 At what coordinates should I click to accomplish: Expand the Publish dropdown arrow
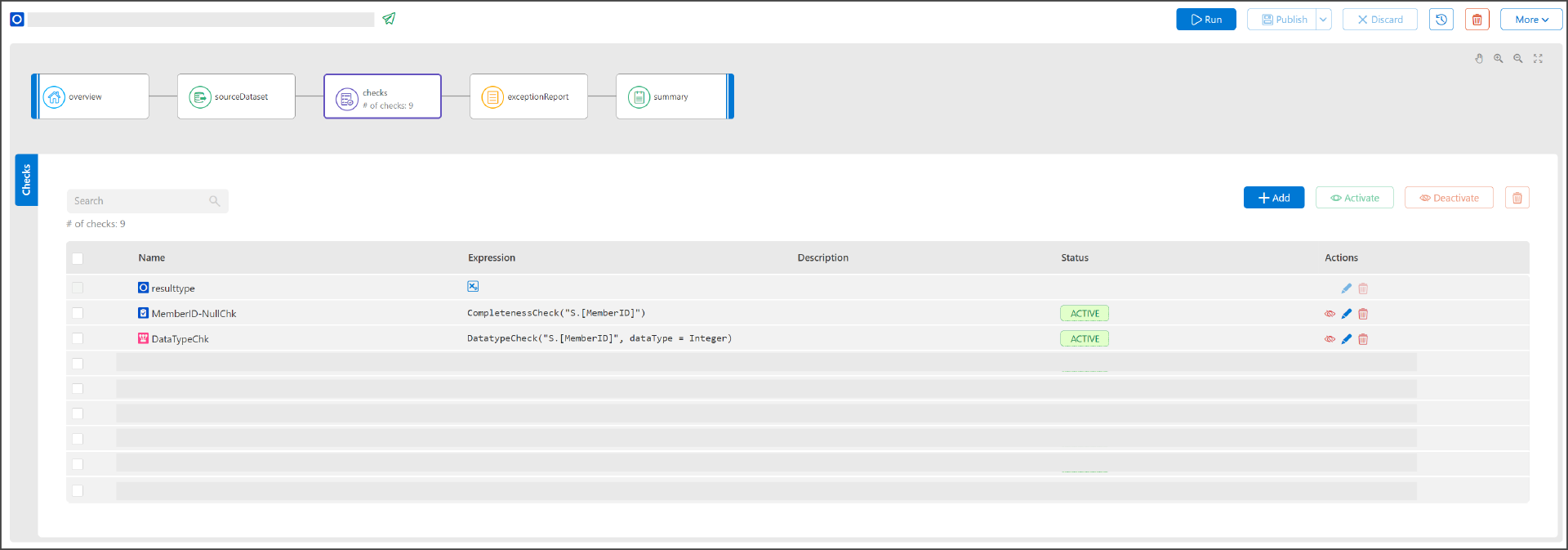pyautogui.click(x=1323, y=20)
